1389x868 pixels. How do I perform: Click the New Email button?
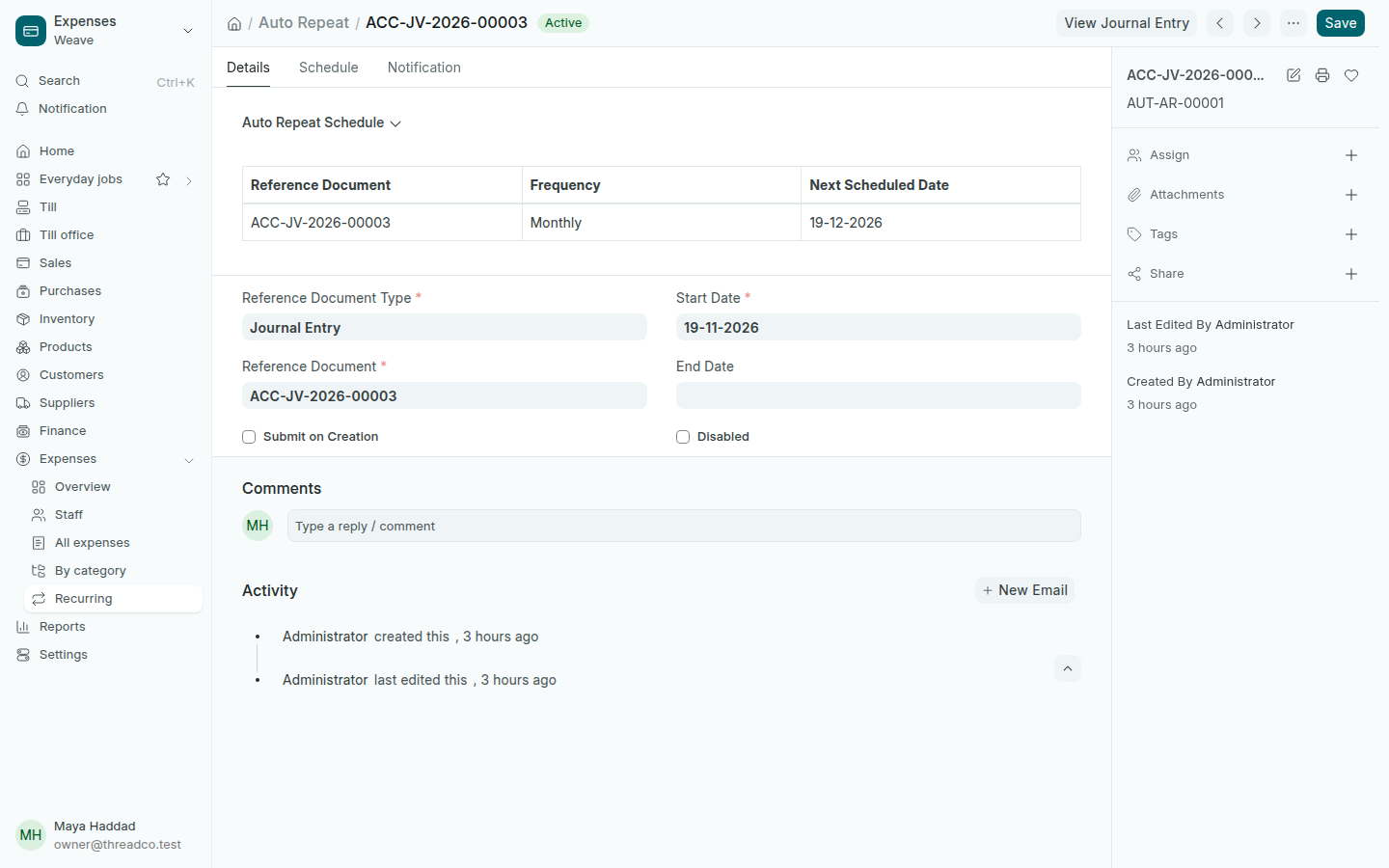tap(1024, 590)
